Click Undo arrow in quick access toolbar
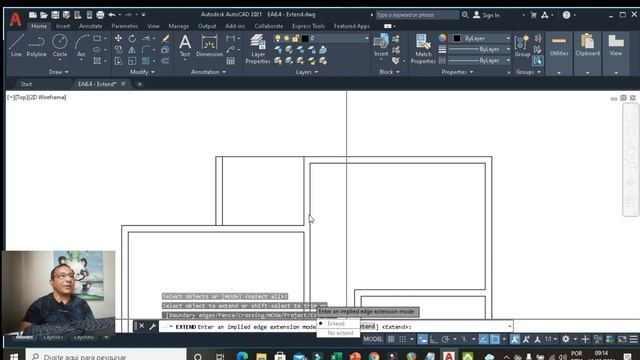Viewport: 640px width, 360px height. click(x=111, y=15)
